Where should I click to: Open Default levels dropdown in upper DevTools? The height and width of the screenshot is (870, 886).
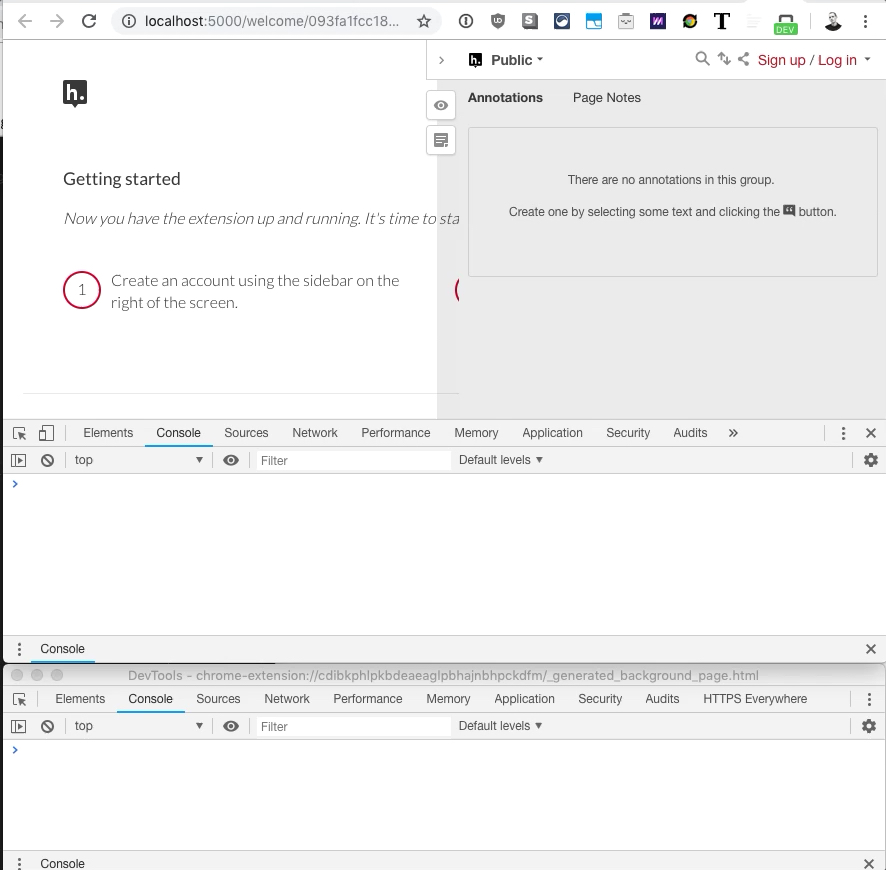501,460
